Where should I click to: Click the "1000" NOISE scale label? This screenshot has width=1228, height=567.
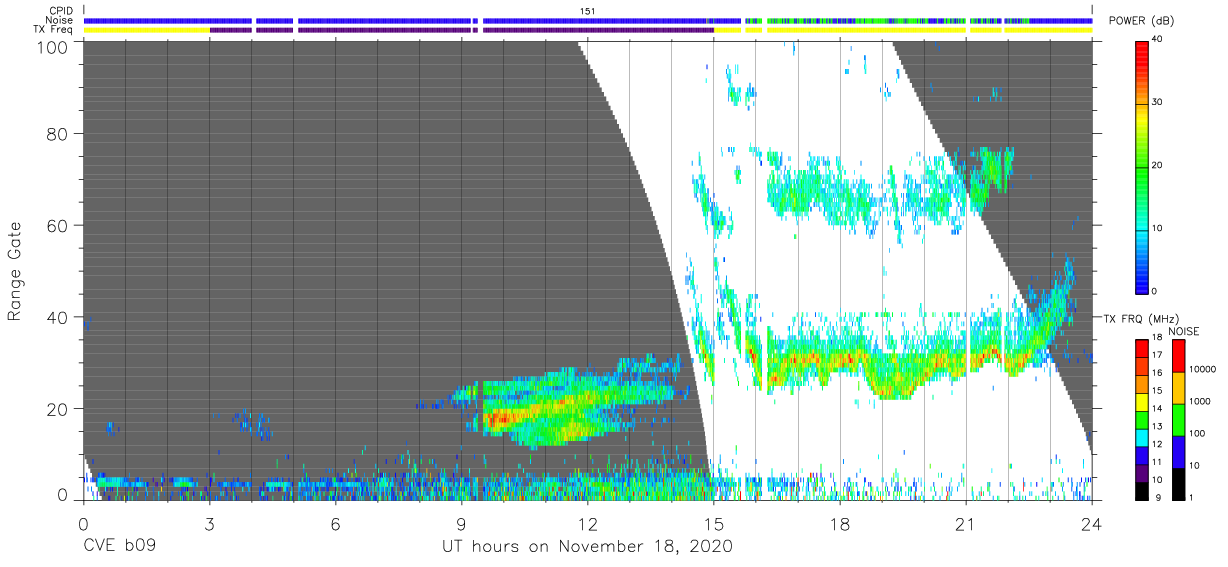pos(1202,402)
